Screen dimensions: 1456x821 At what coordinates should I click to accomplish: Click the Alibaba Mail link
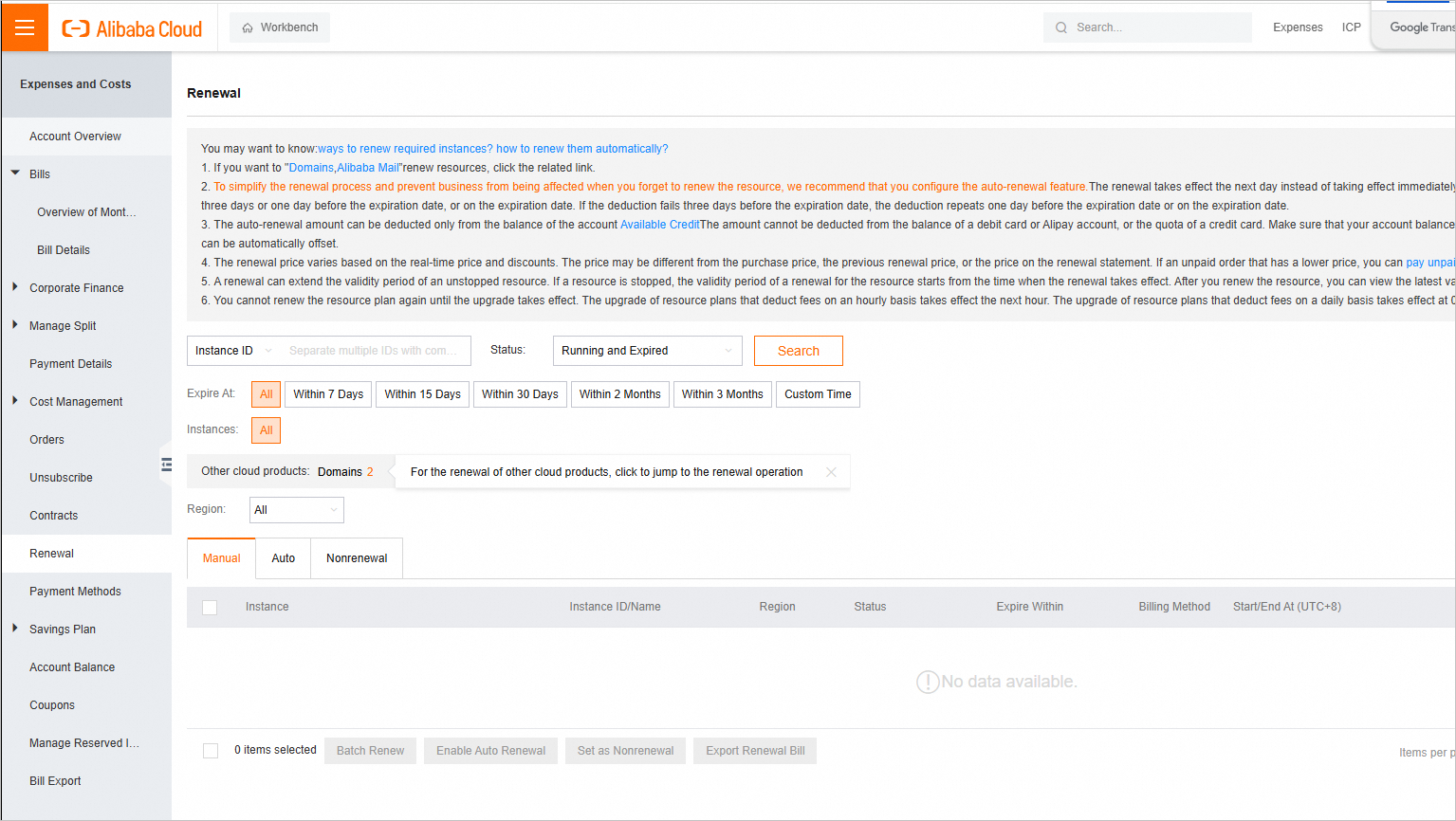point(368,168)
